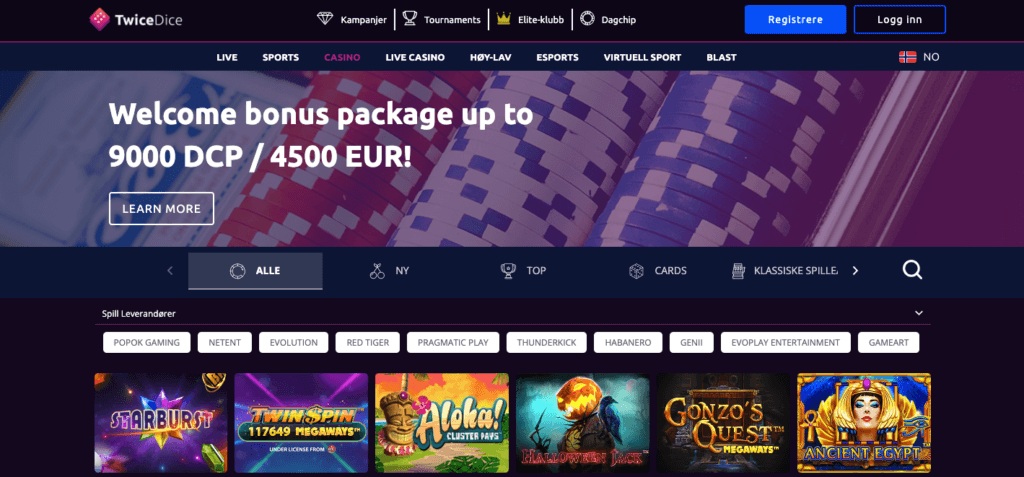
Task: Open Tournaments trophy icon
Action: [409, 19]
